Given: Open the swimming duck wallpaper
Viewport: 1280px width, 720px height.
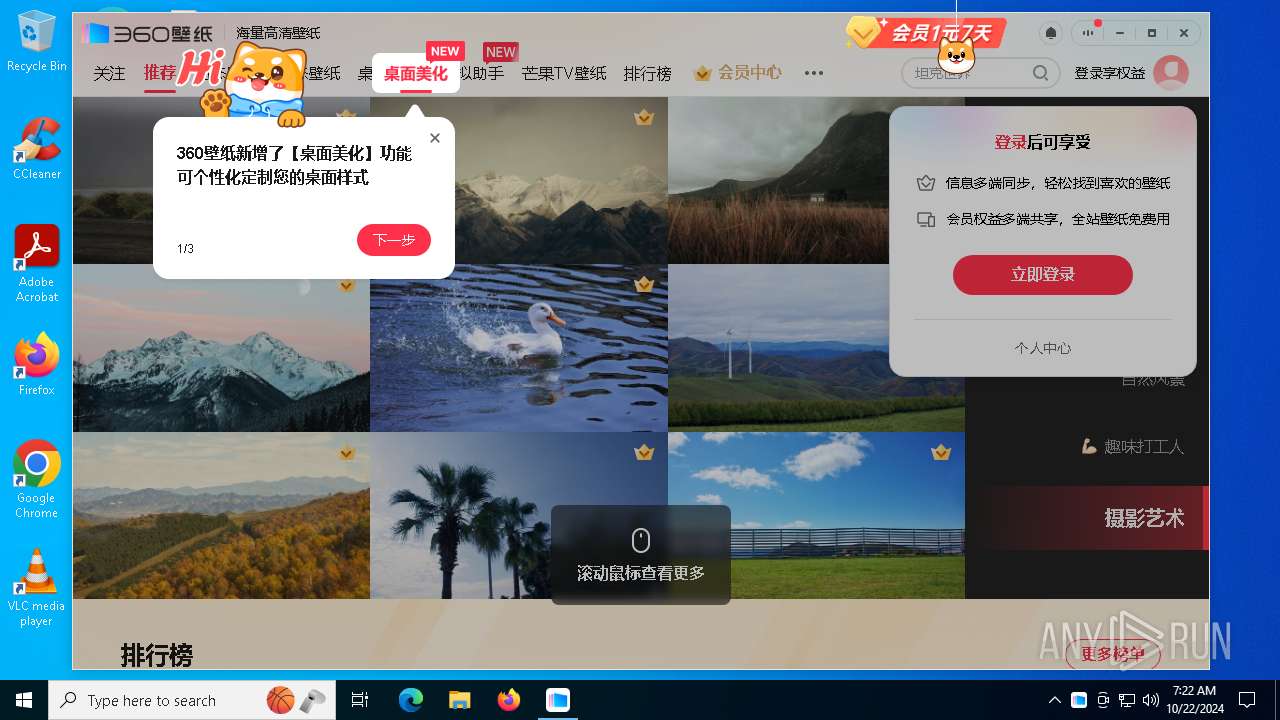Looking at the screenshot, I should pos(519,348).
